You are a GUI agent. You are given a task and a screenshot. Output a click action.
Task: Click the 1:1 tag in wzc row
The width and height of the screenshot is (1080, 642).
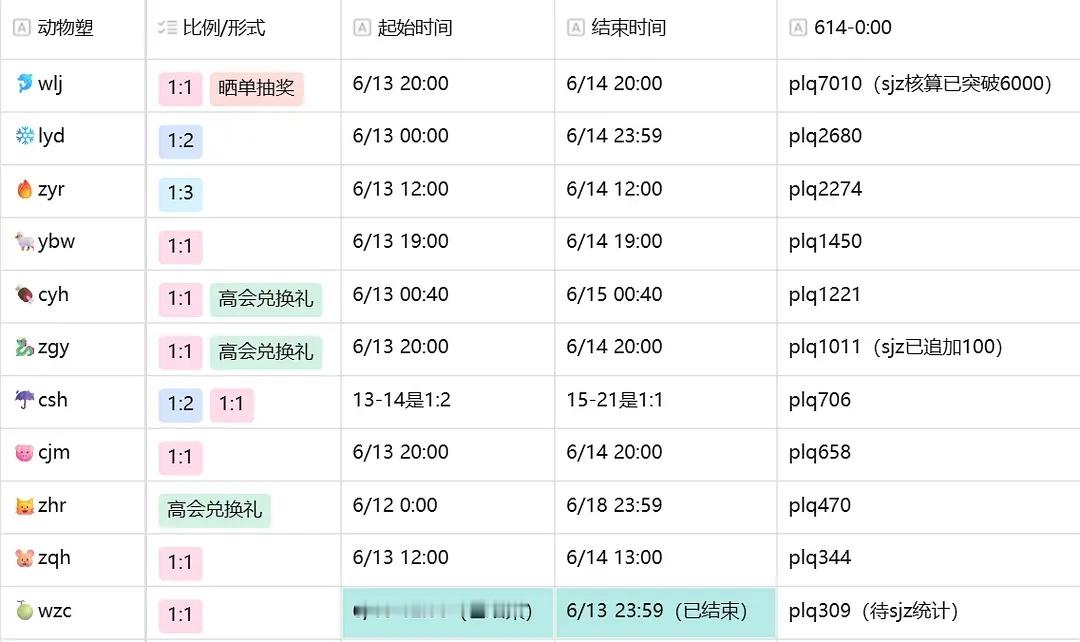pos(180,615)
